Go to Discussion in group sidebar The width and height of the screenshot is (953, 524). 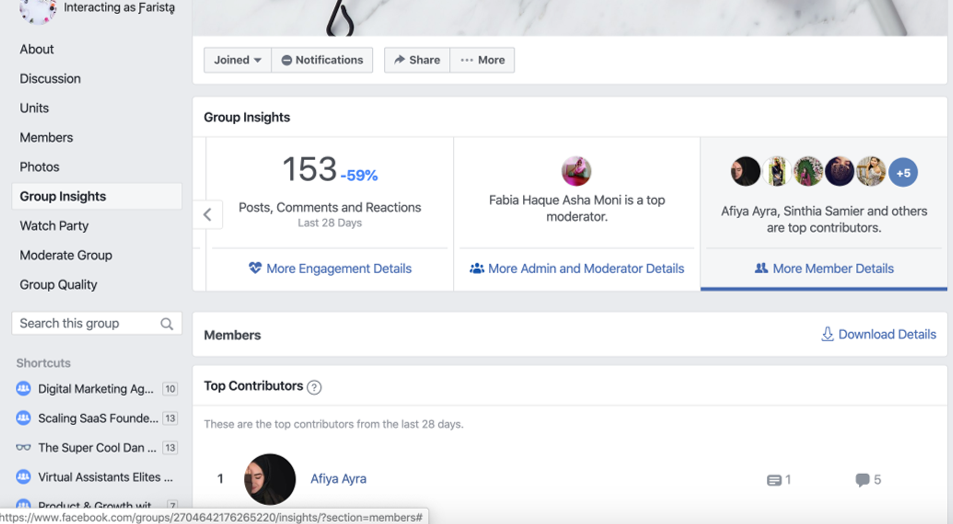[x=50, y=78]
